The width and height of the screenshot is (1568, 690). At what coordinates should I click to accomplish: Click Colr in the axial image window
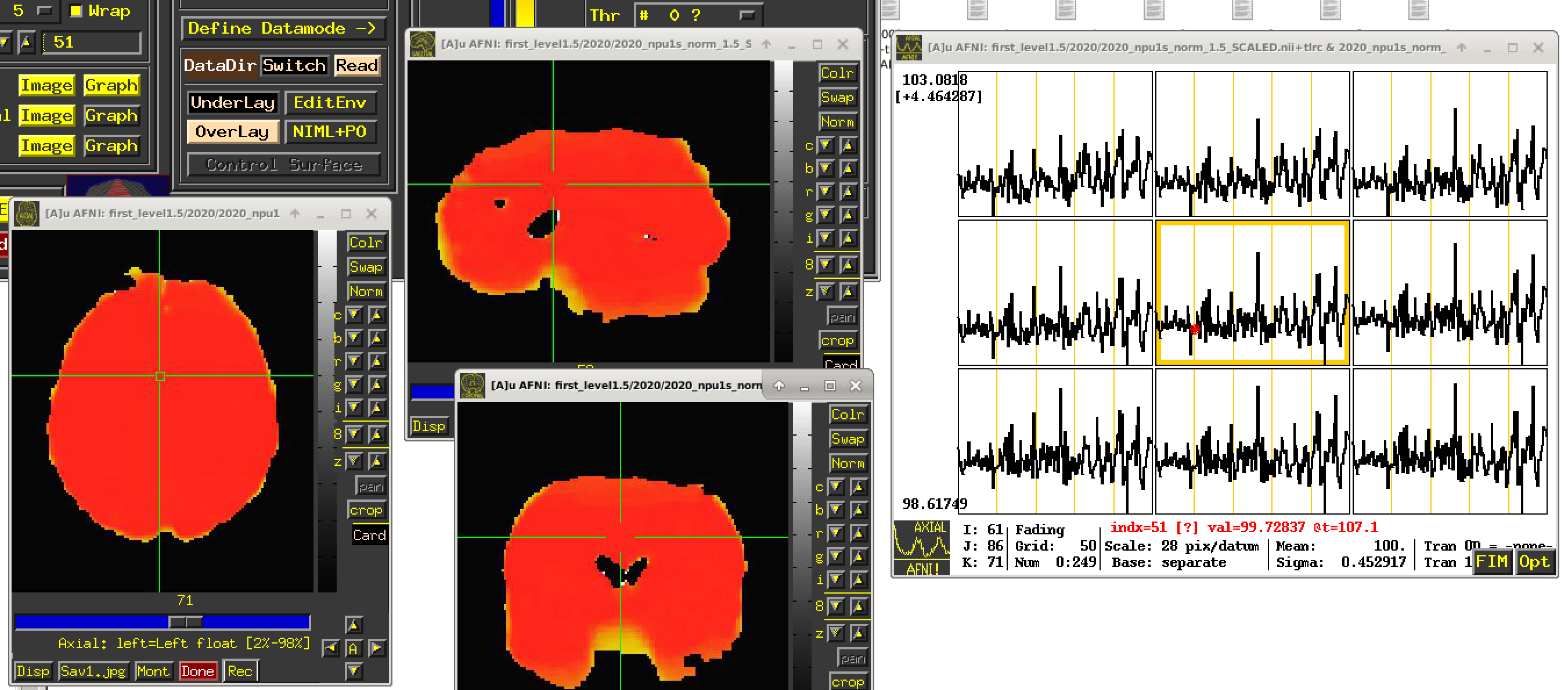[x=366, y=242]
